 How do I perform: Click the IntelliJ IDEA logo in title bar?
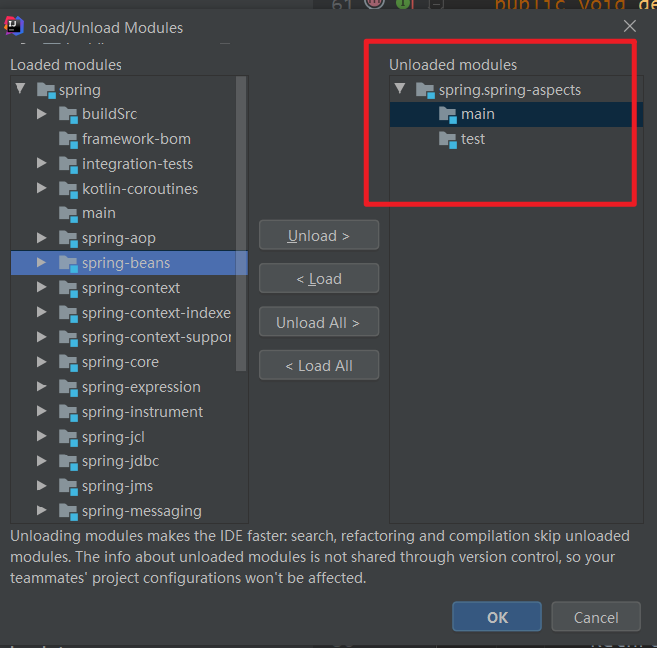point(14,26)
